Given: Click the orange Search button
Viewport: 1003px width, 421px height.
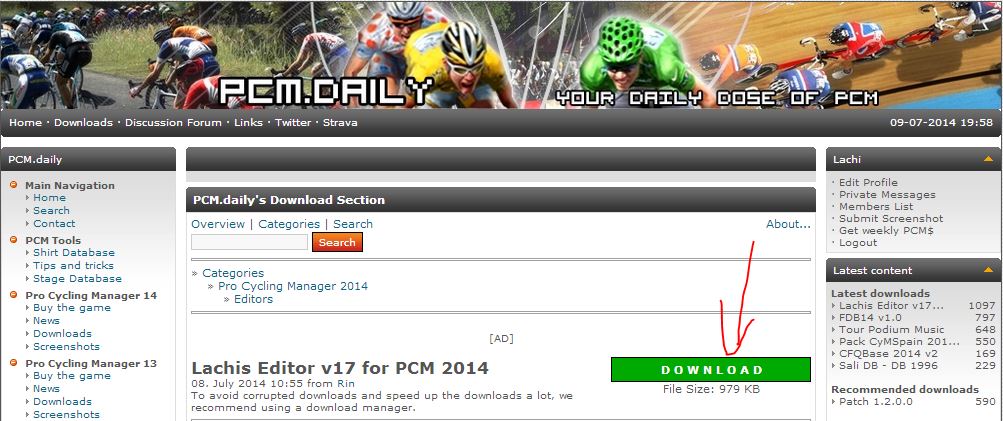Looking at the screenshot, I should (x=337, y=242).
